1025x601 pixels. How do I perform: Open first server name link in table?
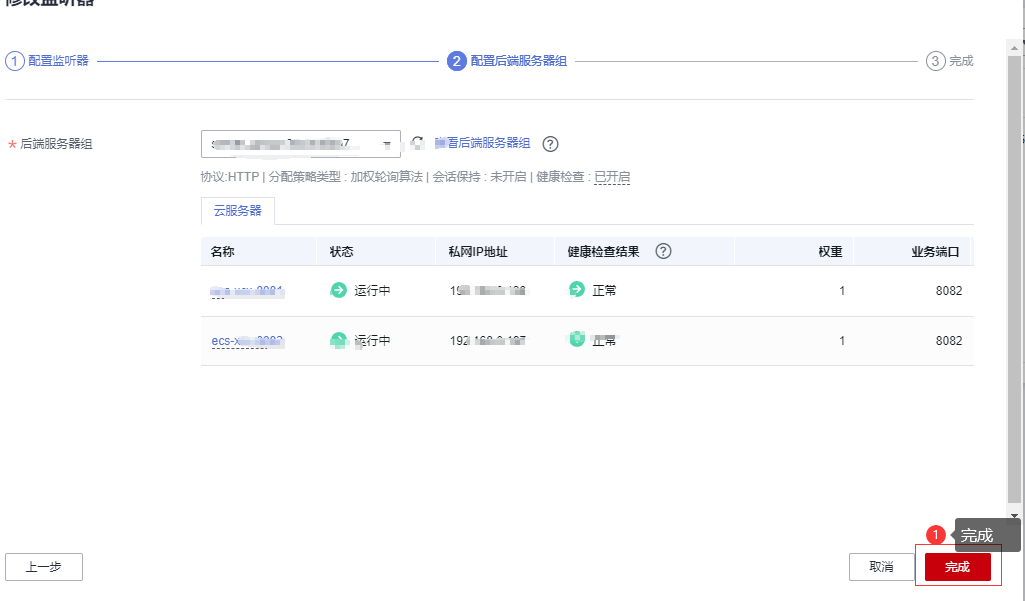click(x=247, y=291)
